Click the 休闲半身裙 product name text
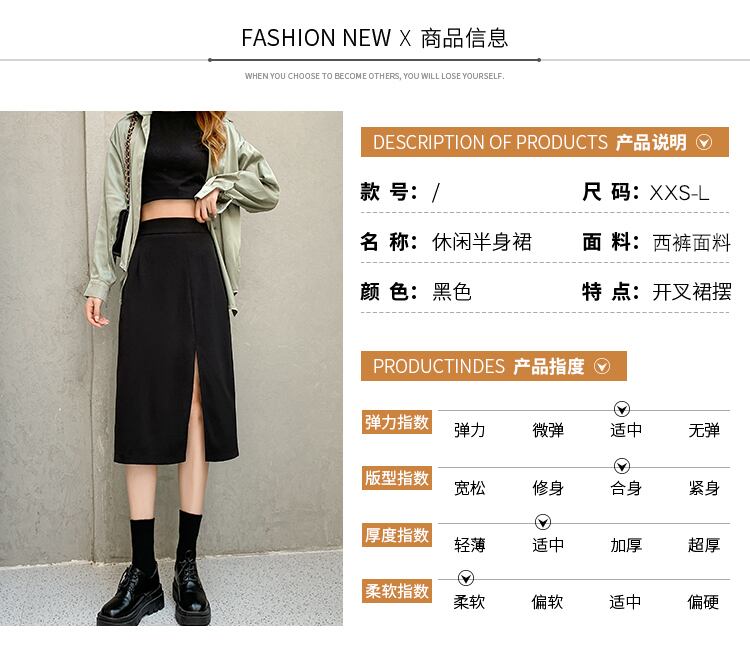Screen dimensions: 750x648 pos(482,242)
